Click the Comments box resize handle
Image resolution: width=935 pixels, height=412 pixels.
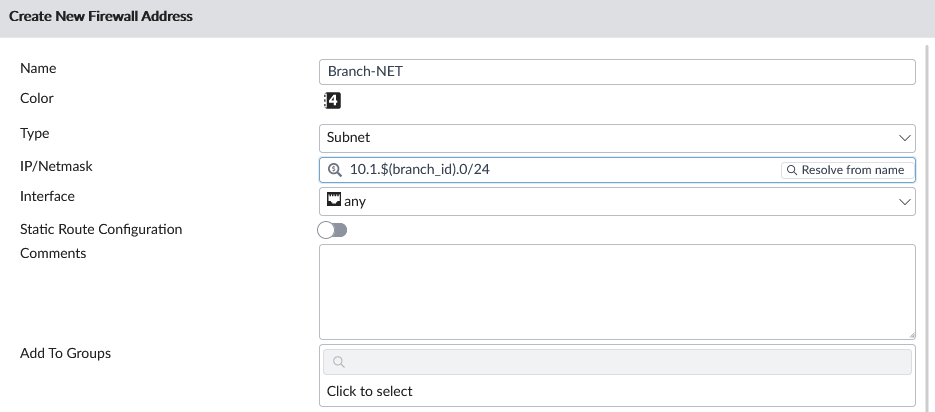click(x=911, y=334)
